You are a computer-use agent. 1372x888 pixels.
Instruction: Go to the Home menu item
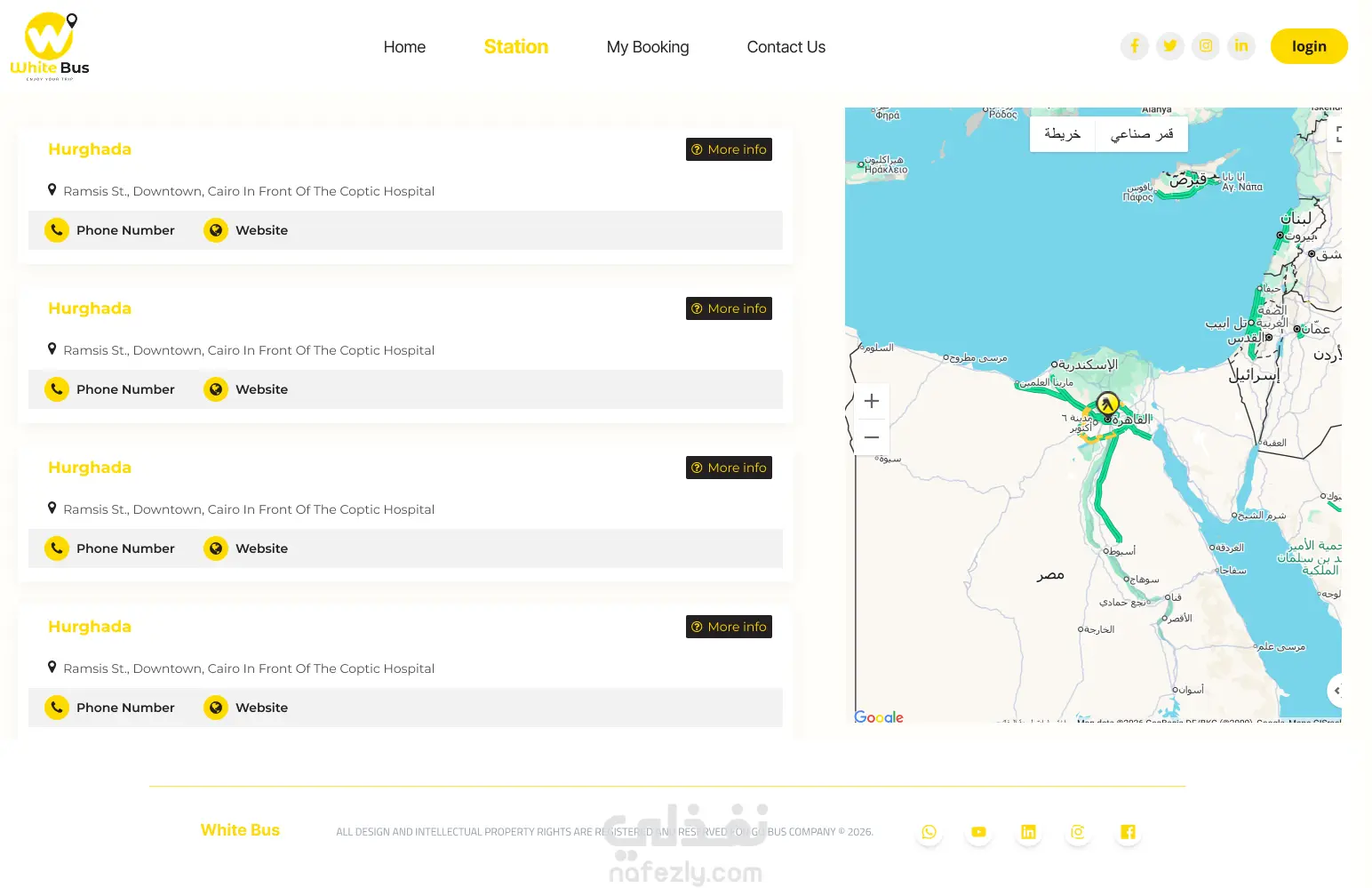(x=404, y=47)
